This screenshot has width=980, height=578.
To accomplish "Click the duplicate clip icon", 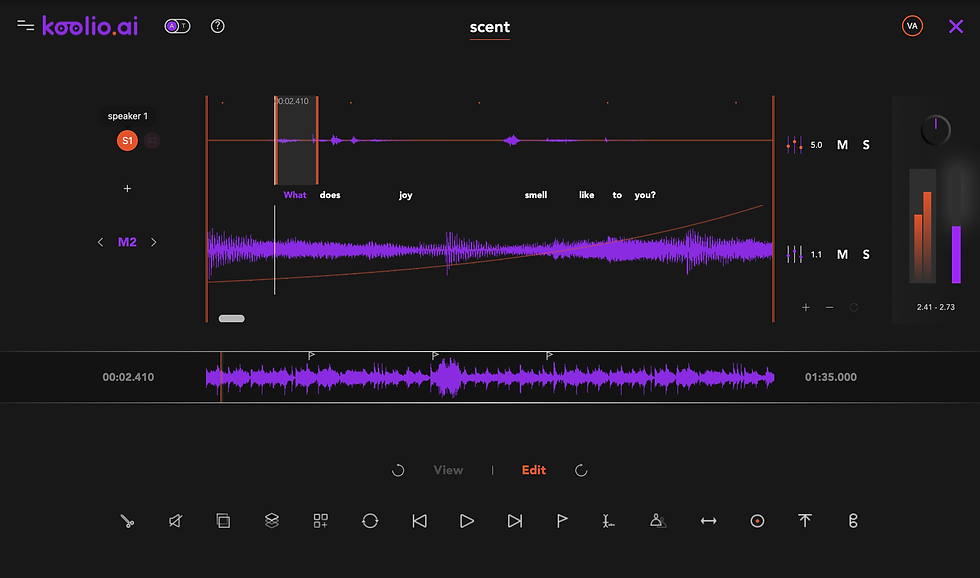I will tap(223, 520).
